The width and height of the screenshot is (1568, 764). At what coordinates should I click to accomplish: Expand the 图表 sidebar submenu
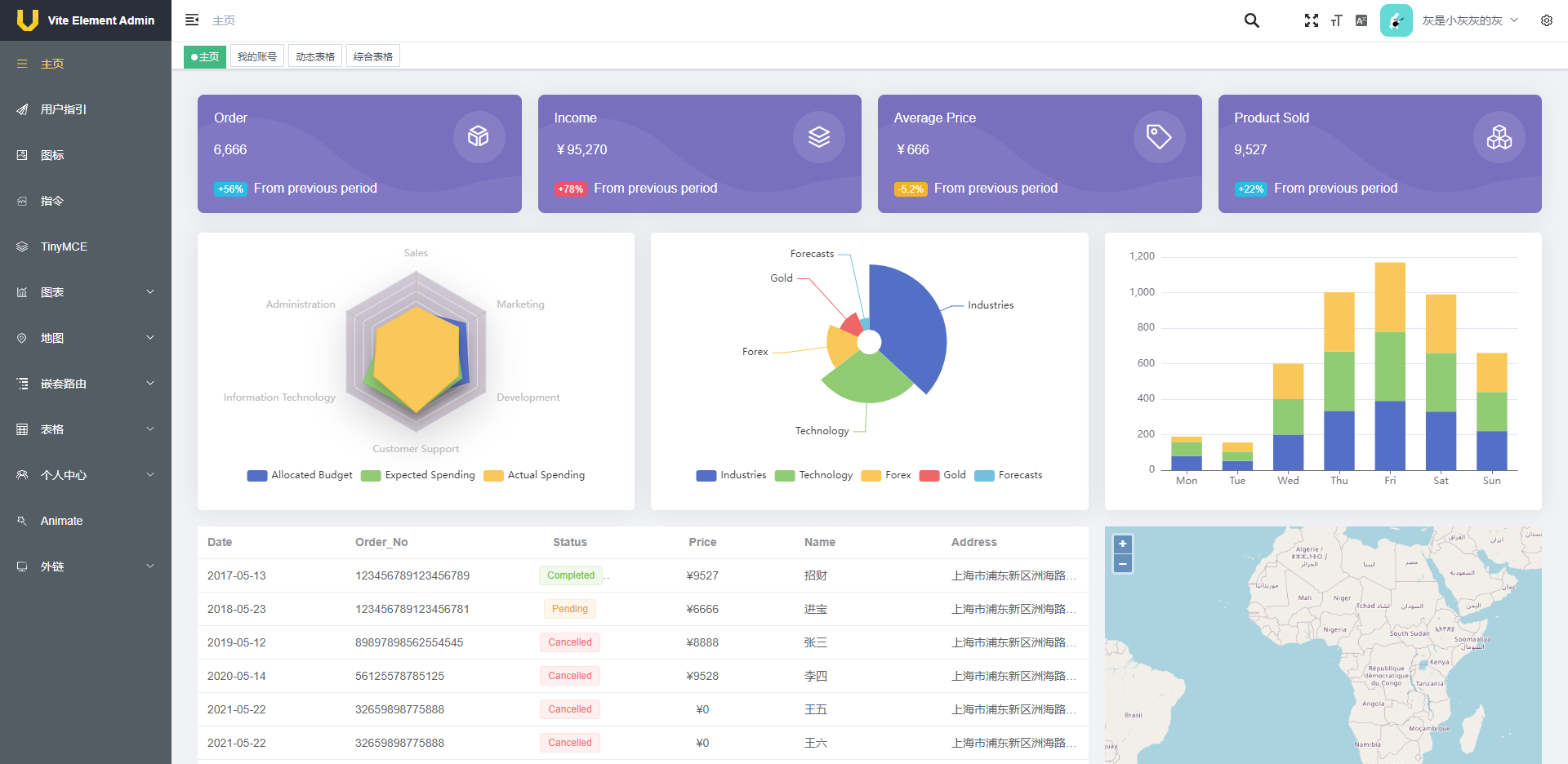[86, 292]
